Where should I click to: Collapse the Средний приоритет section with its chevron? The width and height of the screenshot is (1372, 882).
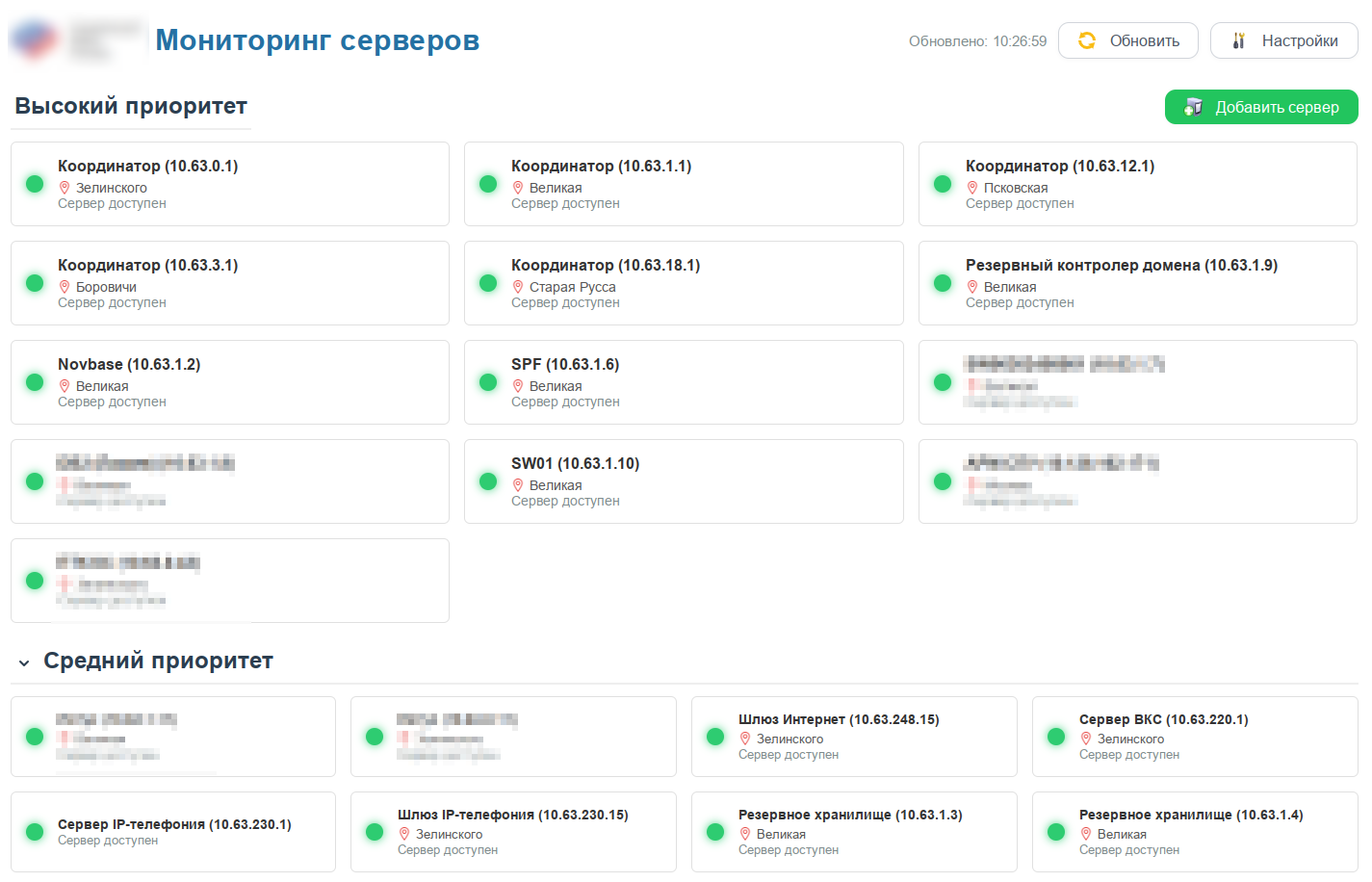(x=24, y=661)
